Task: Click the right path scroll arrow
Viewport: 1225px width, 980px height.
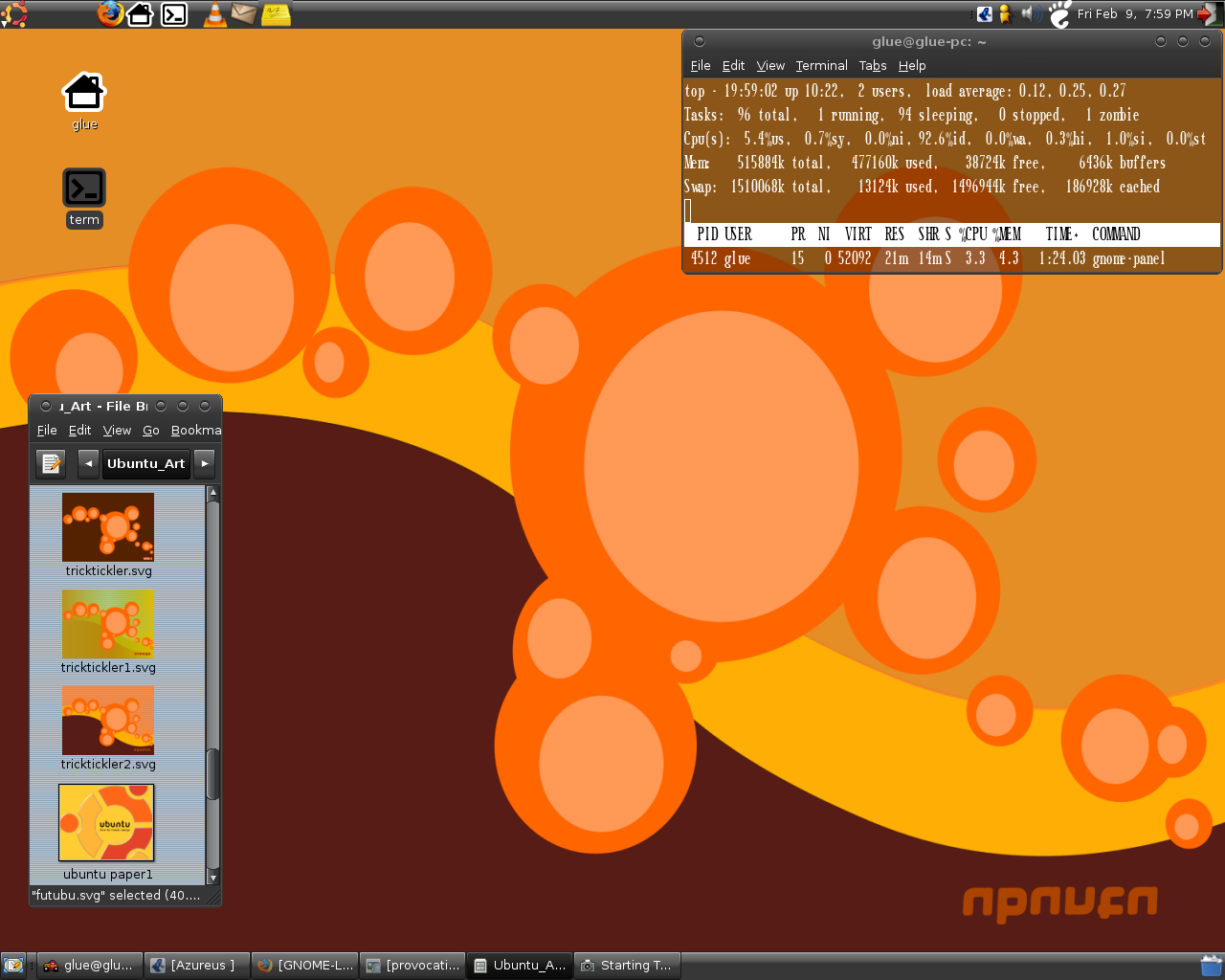Action: pyautogui.click(x=204, y=463)
